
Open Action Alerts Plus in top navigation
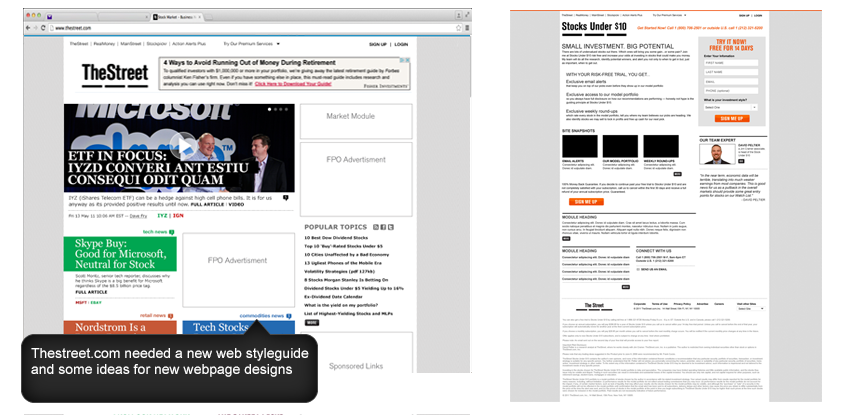click(x=189, y=44)
